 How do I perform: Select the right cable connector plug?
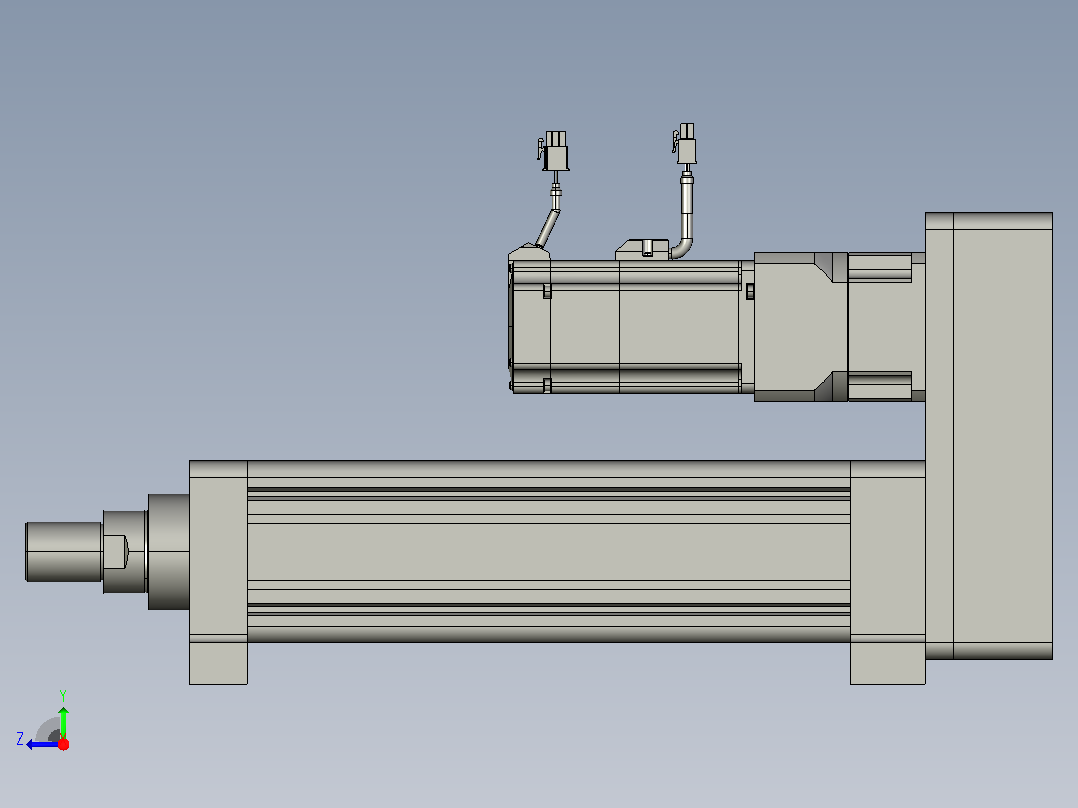point(685,143)
